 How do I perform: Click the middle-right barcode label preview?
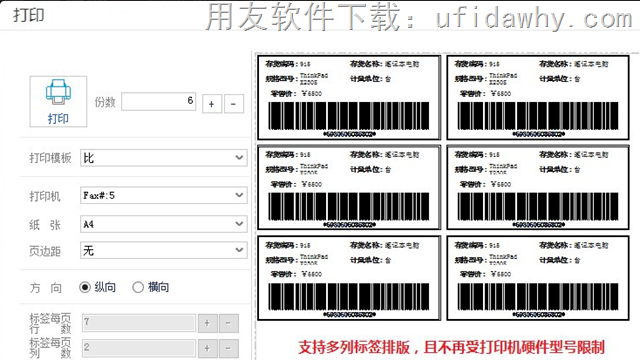coord(538,187)
